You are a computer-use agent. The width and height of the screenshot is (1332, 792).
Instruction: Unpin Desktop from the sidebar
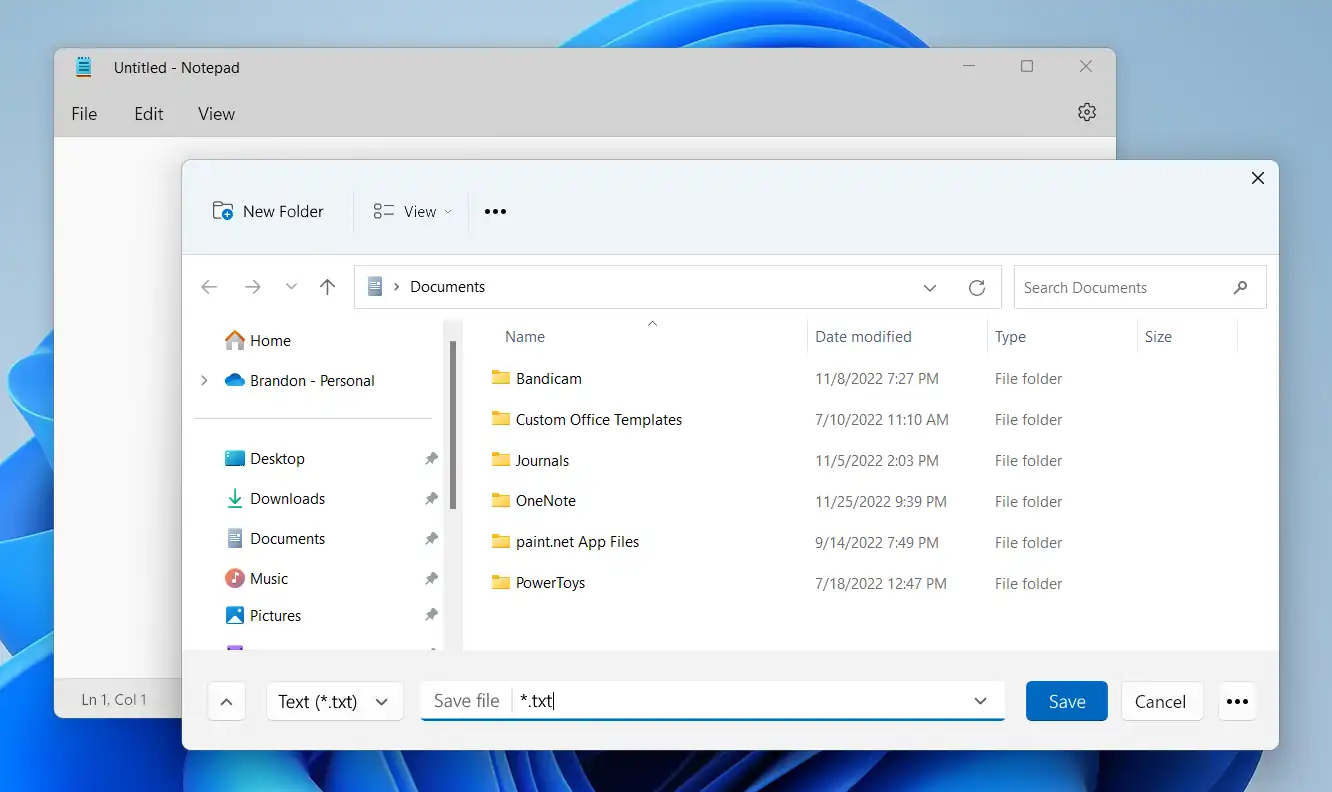[431, 458]
